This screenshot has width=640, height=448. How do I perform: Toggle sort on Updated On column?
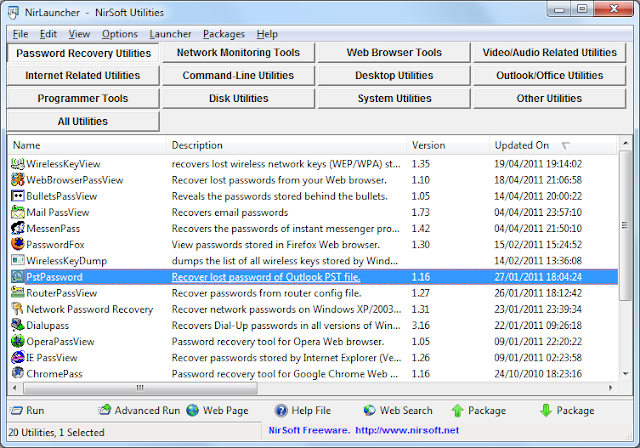553,145
